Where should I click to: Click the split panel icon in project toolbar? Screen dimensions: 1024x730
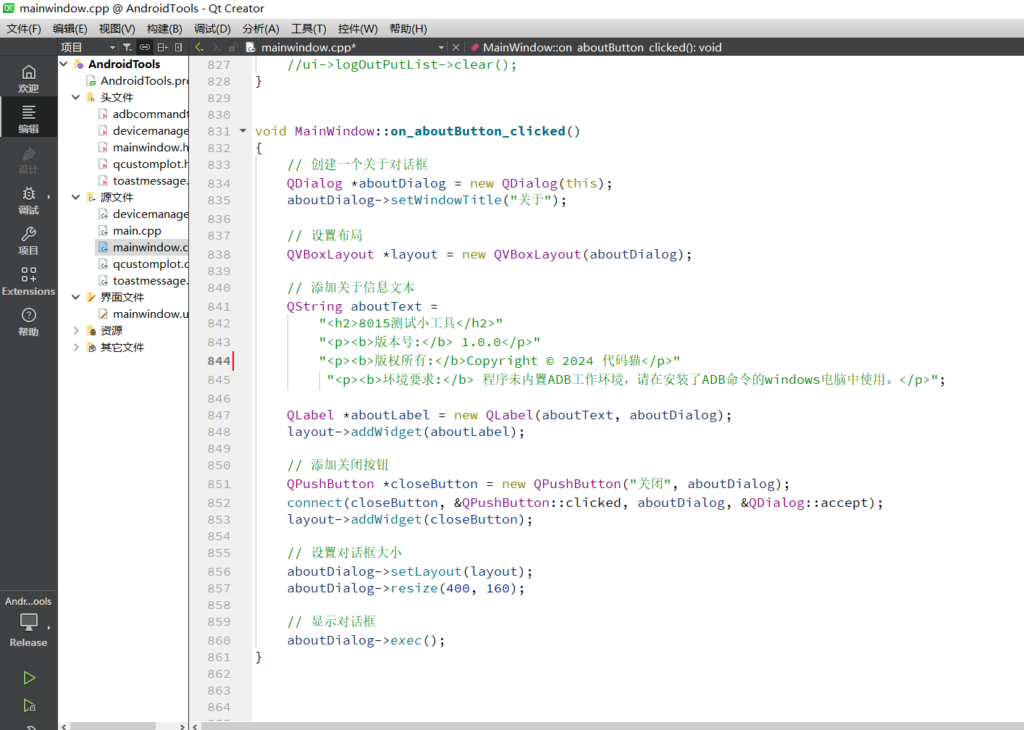point(162,47)
